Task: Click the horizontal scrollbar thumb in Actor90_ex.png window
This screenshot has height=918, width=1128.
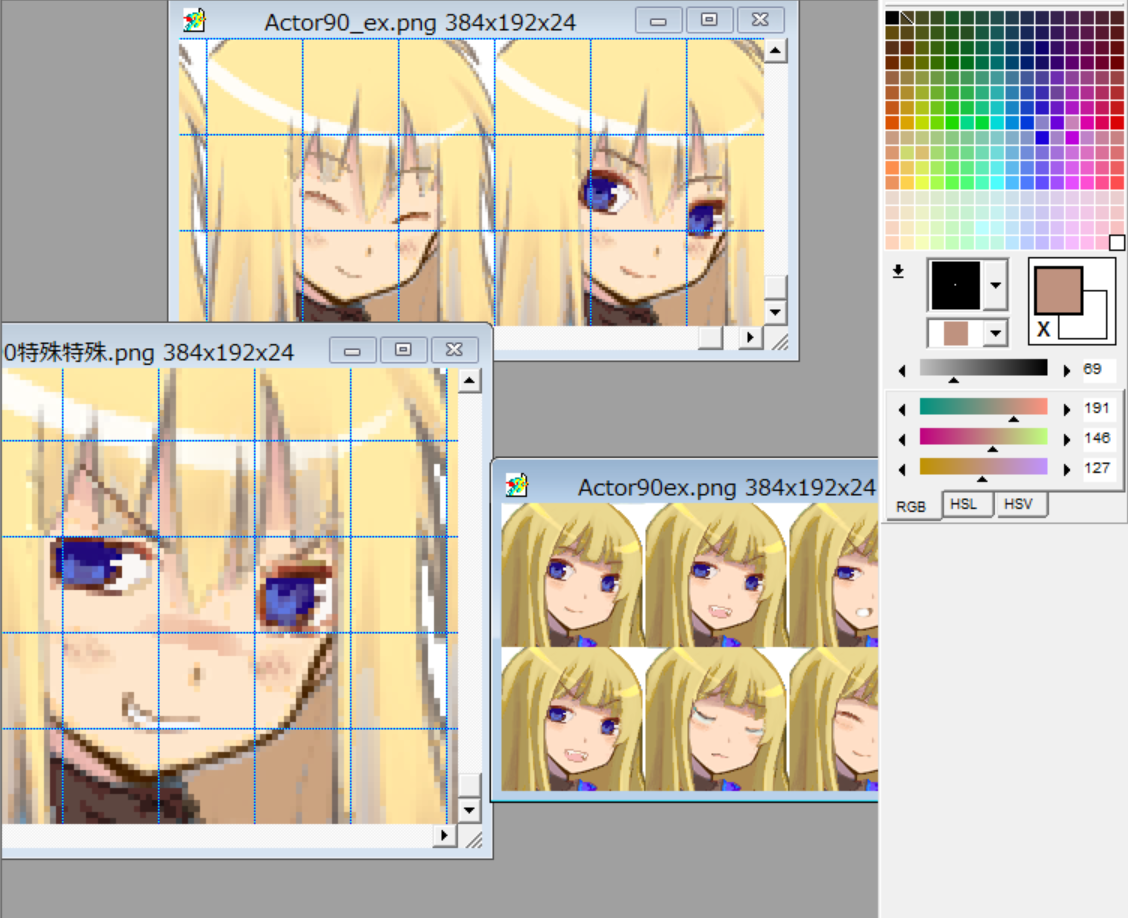Action: [711, 337]
